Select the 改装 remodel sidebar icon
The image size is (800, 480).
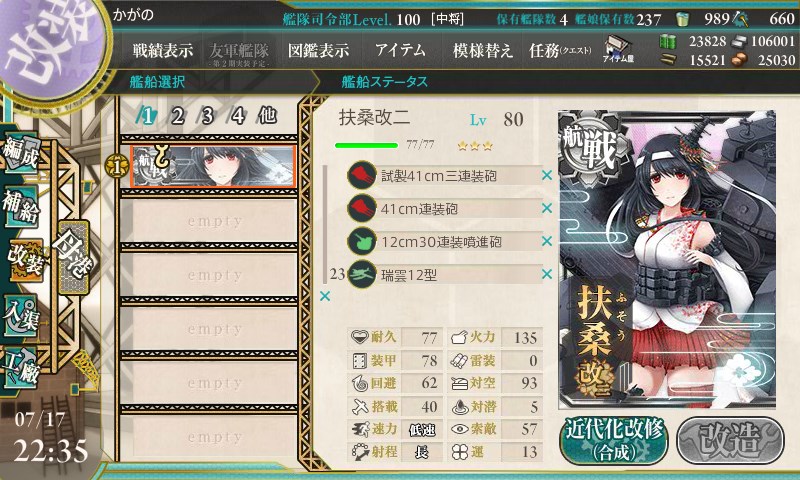[24, 260]
